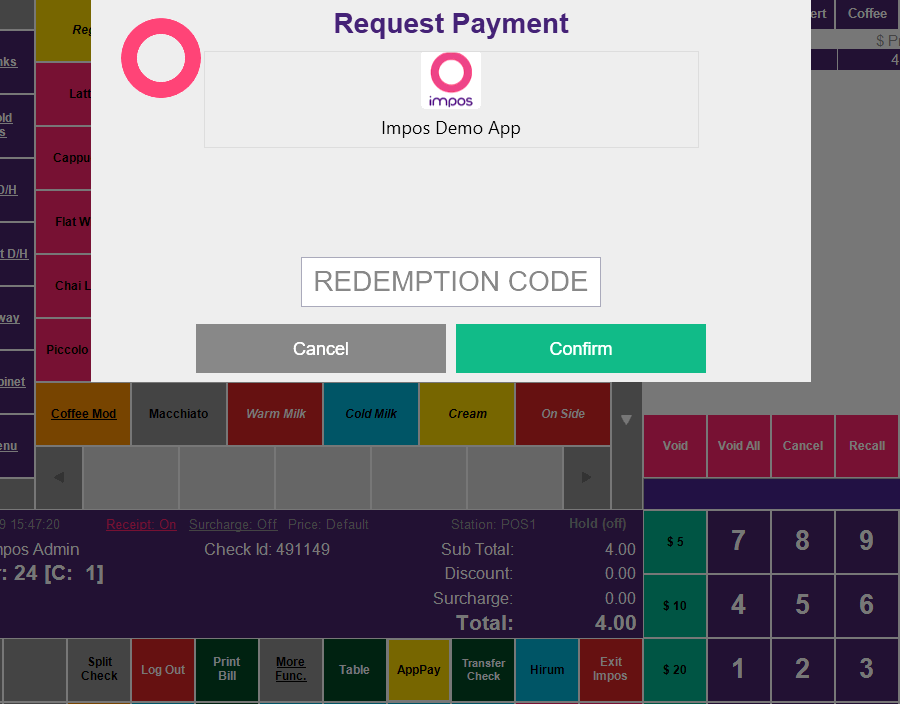900x704 pixels.
Task: Open Split Check function
Action: (99, 670)
